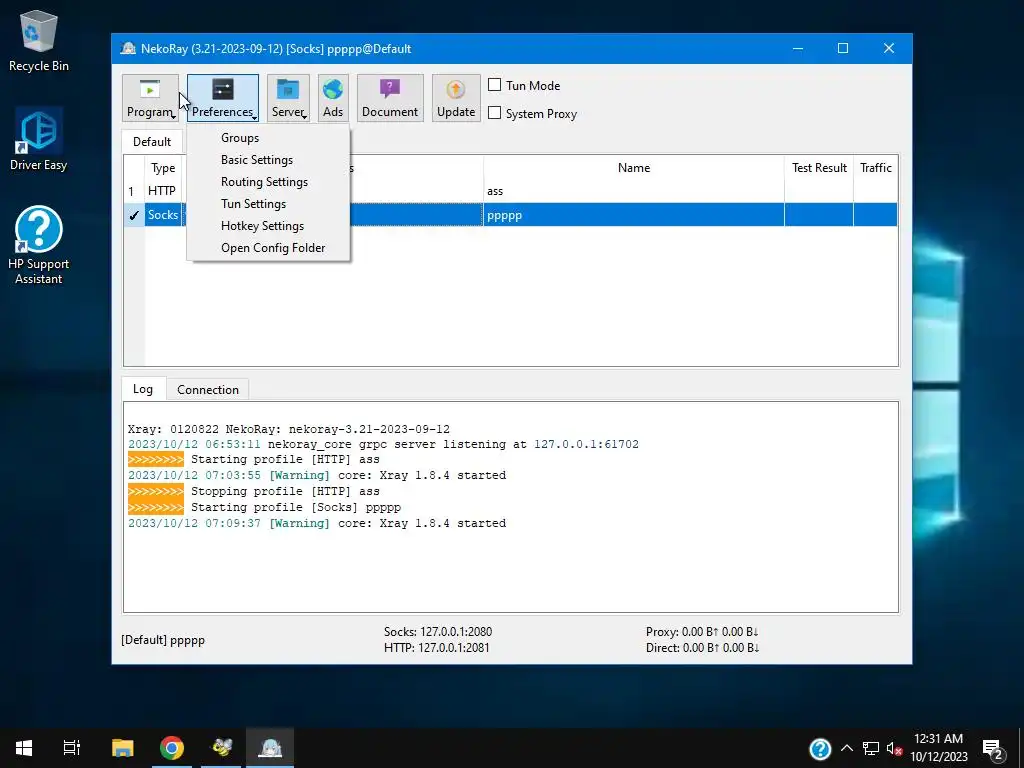Sort by the Name column header
This screenshot has height=768, width=1024.
coord(633,168)
